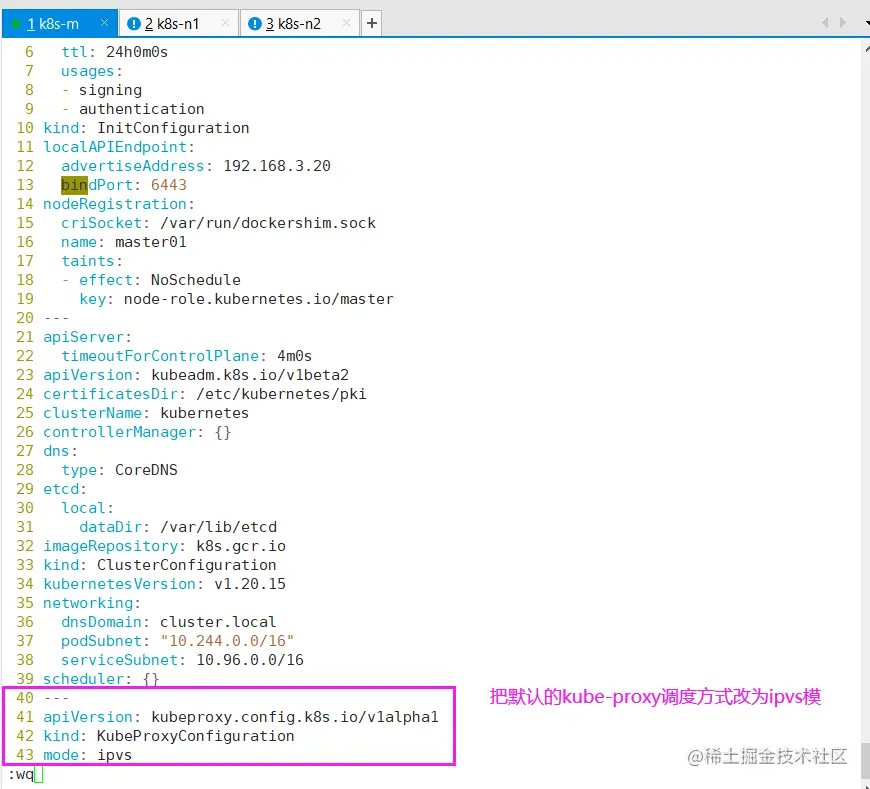Screen dimensions: 870x789
Task: Click the 'type: CoreDNS' line
Action: (119, 469)
